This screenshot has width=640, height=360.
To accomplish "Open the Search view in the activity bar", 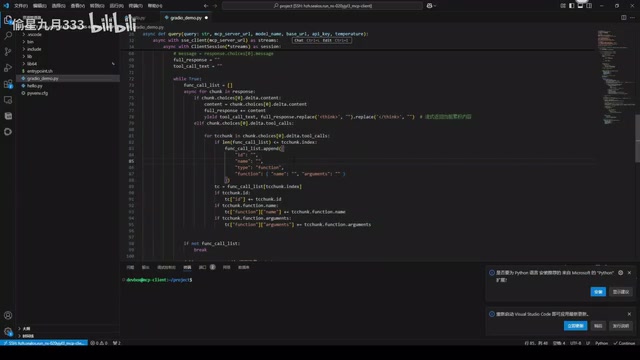I will [x=8, y=36].
